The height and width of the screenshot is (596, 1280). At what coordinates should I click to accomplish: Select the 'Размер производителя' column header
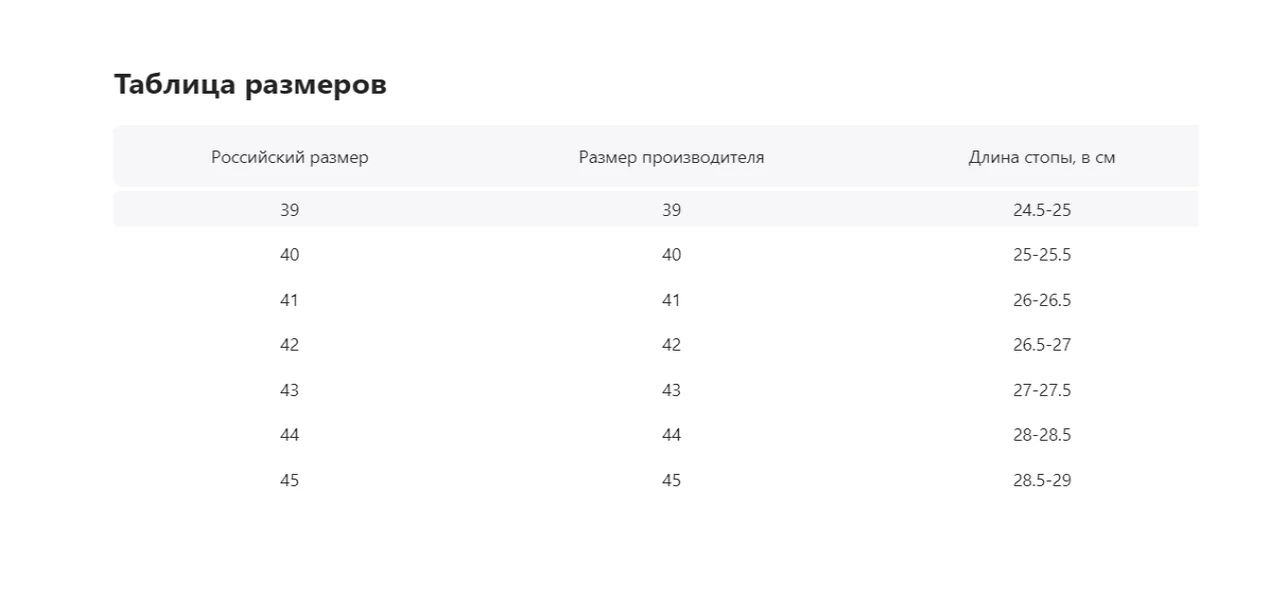tap(671, 157)
